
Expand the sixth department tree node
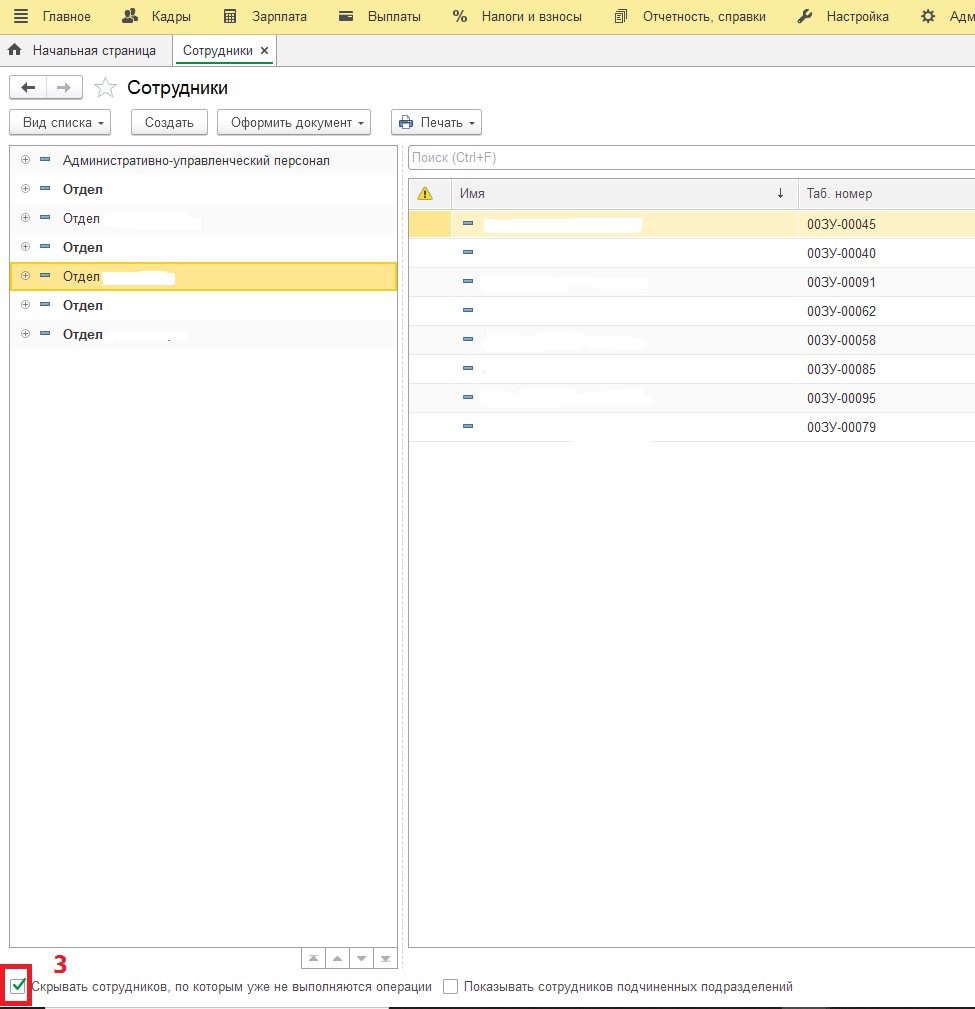pos(25,304)
